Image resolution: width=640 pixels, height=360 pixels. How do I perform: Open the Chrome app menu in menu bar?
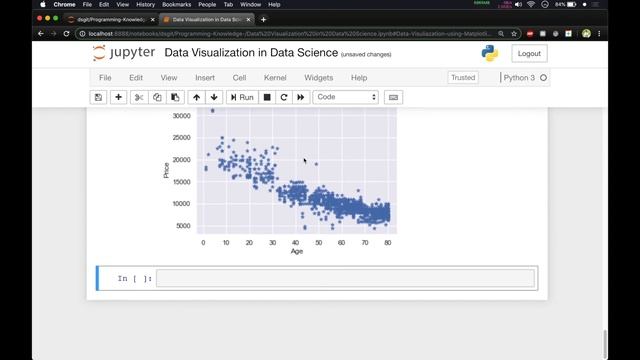64,4
